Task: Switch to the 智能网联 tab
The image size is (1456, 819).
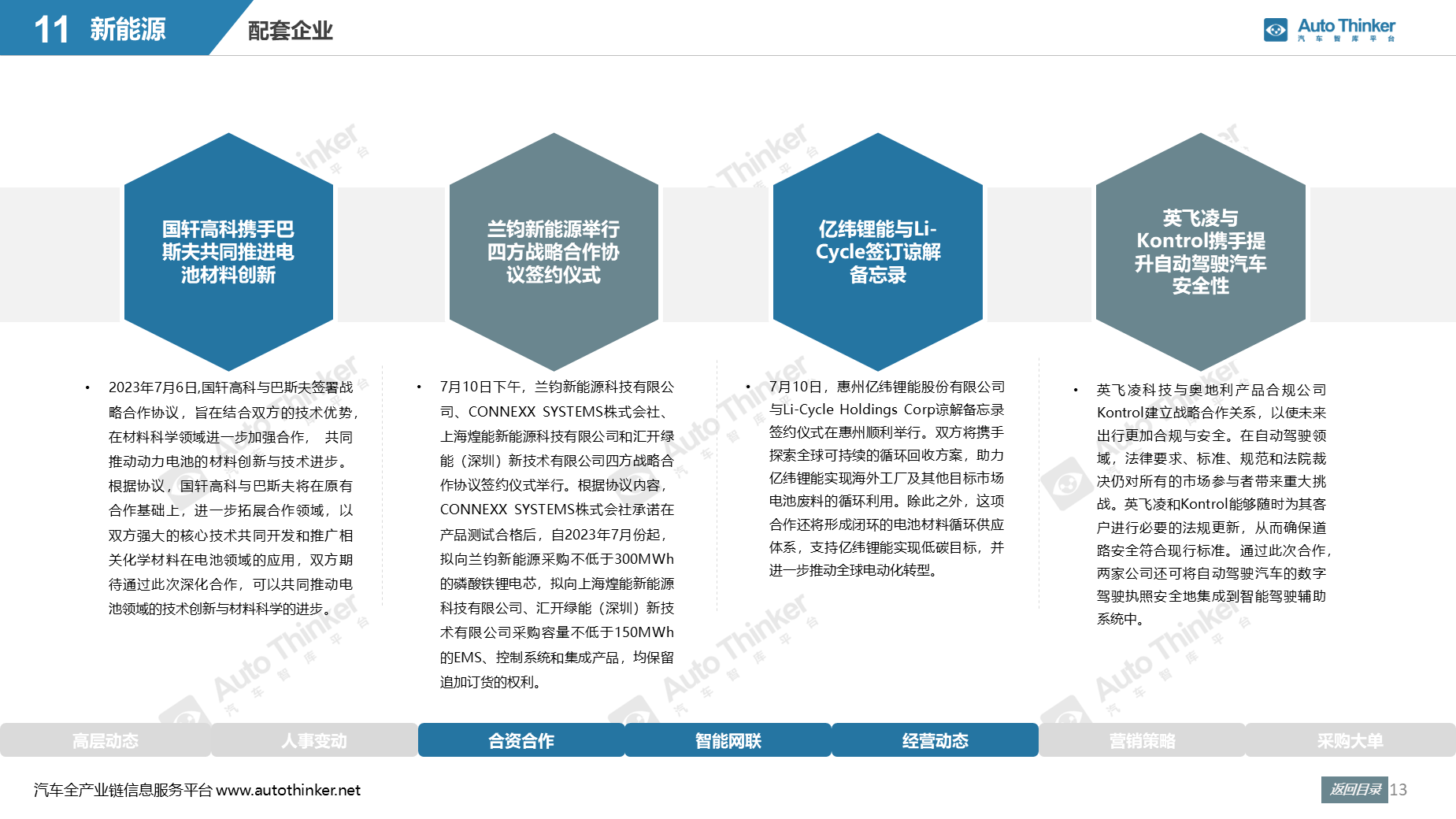Action: tap(728, 740)
